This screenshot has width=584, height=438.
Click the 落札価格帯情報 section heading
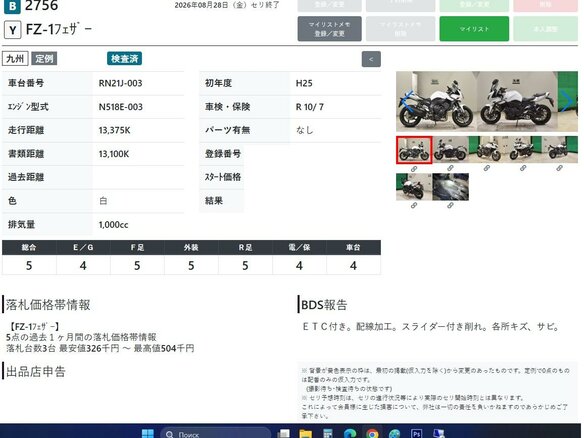tap(48, 305)
